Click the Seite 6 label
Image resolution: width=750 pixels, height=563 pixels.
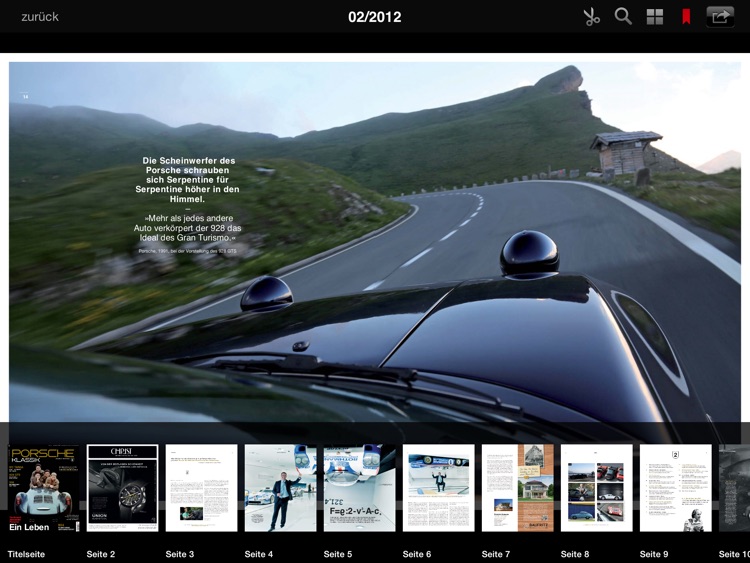pyautogui.click(x=417, y=554)
